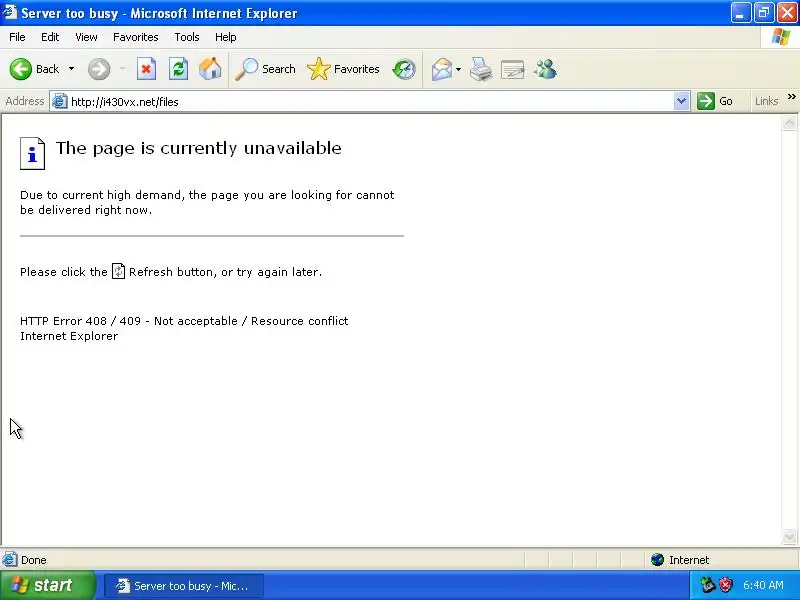Open the Search pane in toolbar
The width and height of the screenshot is (800, 600).
click(265, 69)
